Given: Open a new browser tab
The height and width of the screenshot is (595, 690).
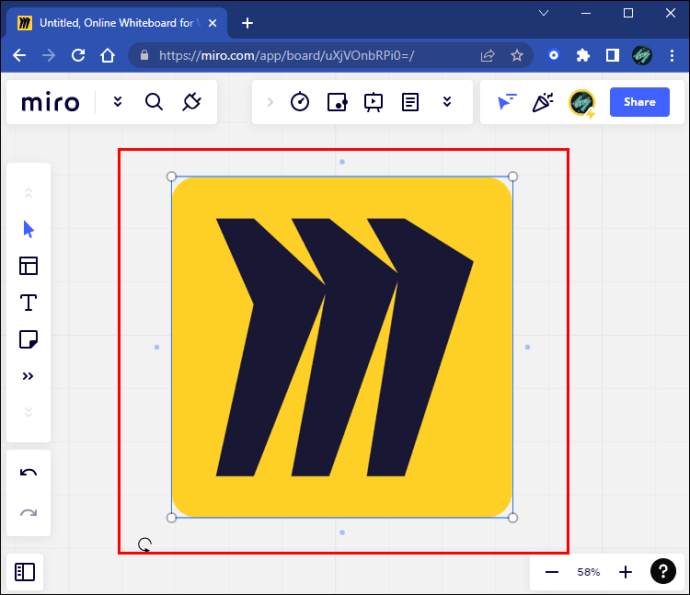Looking at the screenshot, I should (248, 23).
